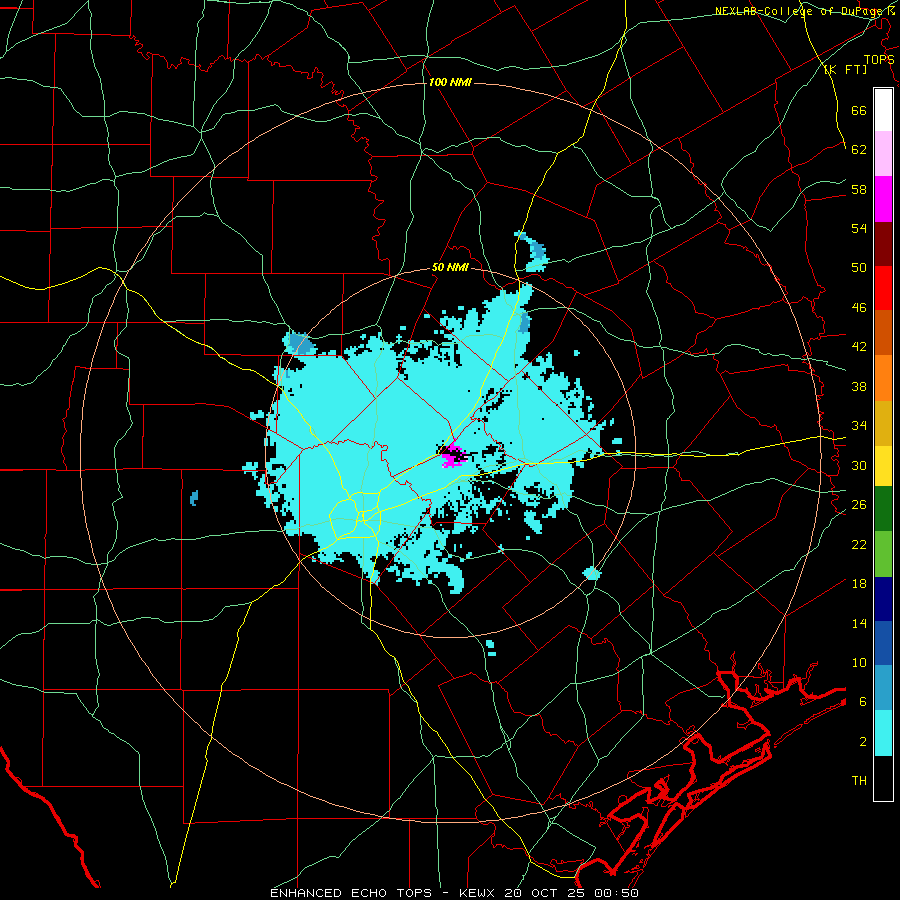Click the magenta 58 kft color band
Image resolution: width=900 pixels, height=900 pixels.
[883, 199]
